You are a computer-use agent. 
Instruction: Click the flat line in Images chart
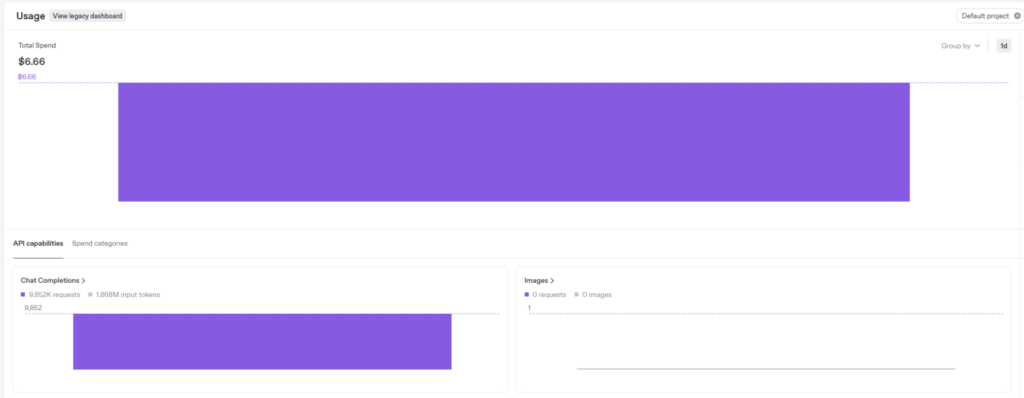tap(765, 369)
